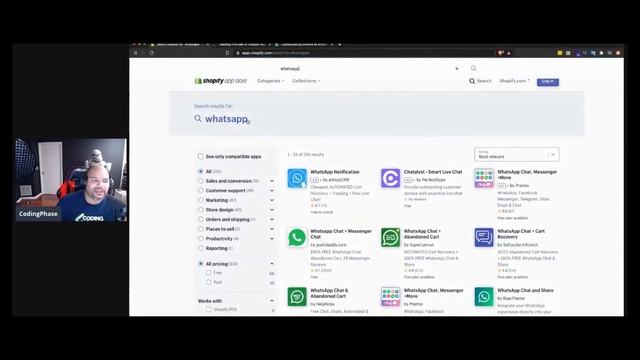
Task: Select the Sales and conversion radio button
Action: [200, 181]
